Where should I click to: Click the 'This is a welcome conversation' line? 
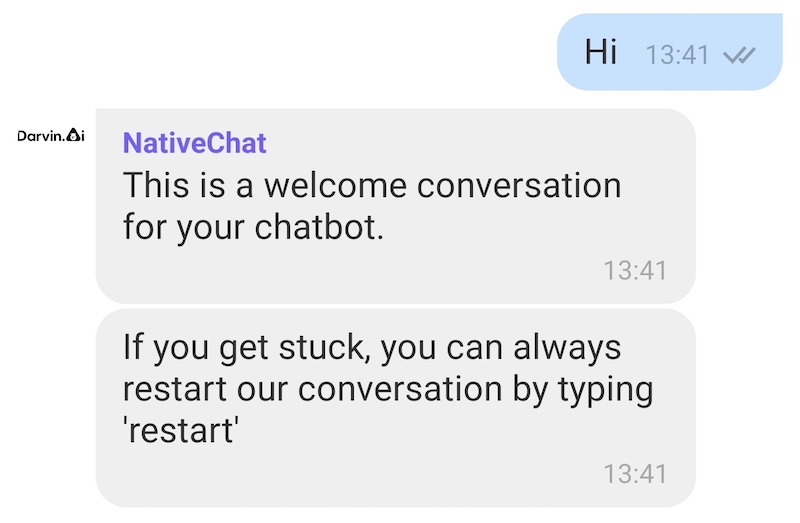click(x=372, y=185)
